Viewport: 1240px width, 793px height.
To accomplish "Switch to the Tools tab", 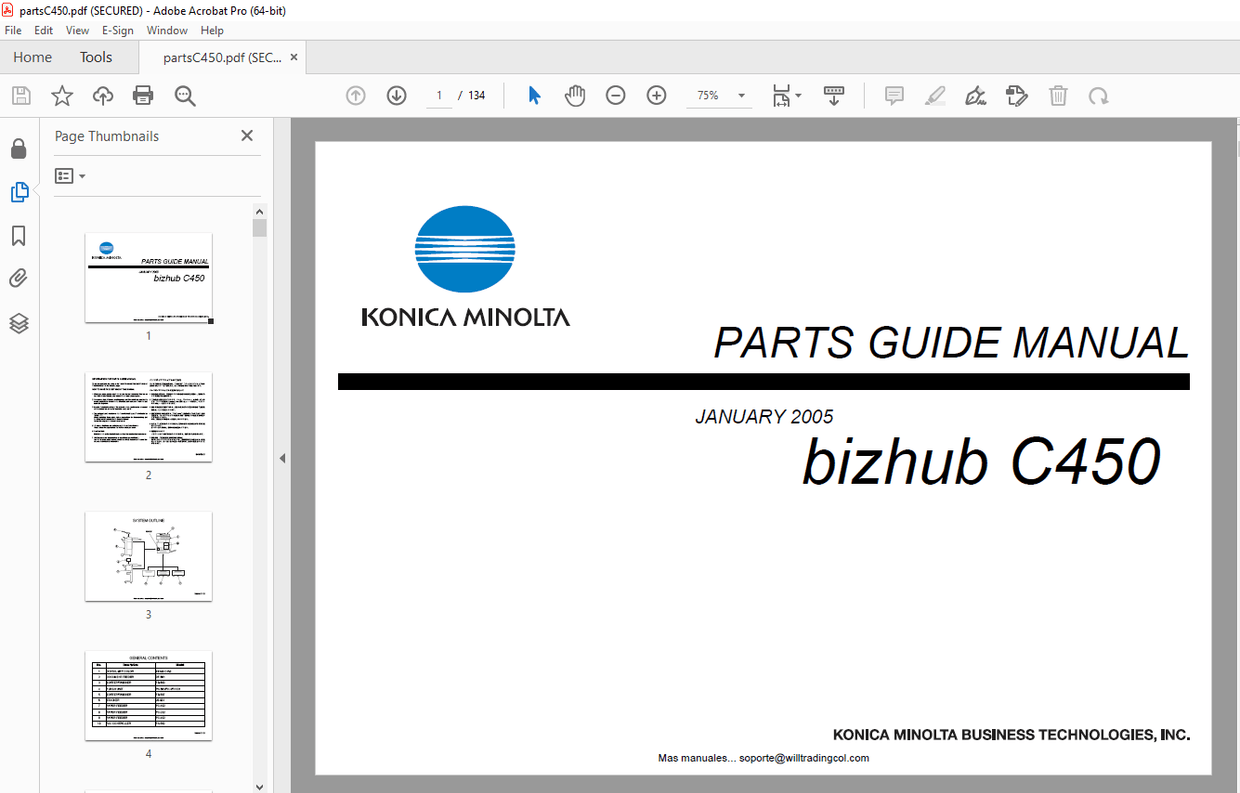I will [x=95, y=57].
